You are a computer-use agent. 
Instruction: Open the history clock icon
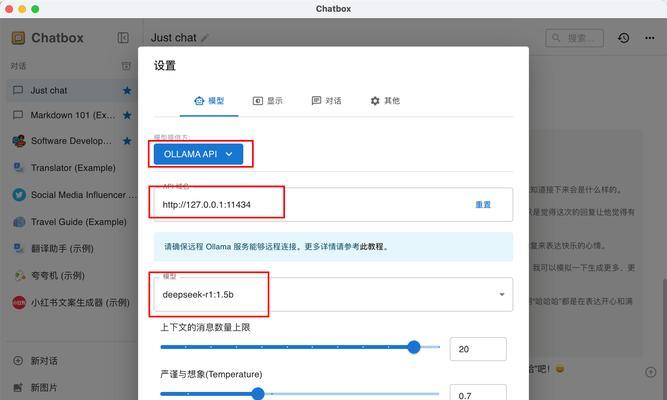(624, 38)
